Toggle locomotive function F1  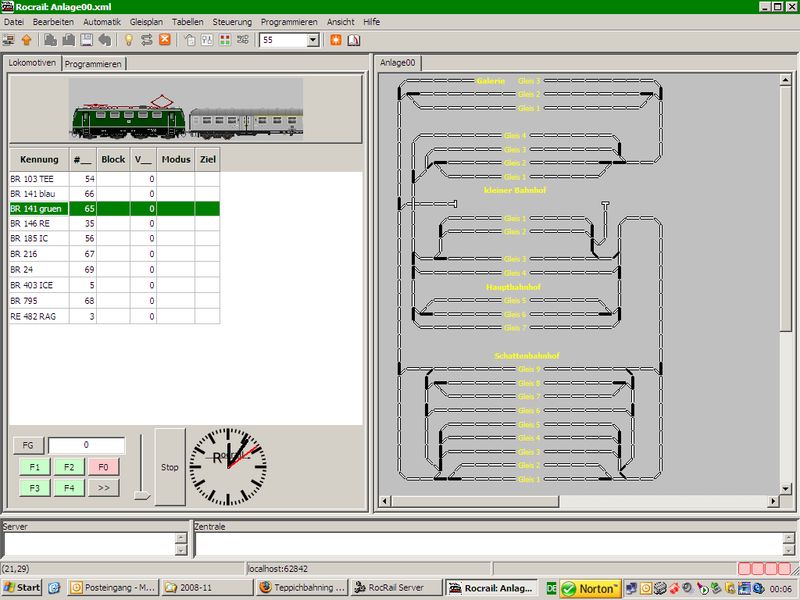click(x=35, y=467)
